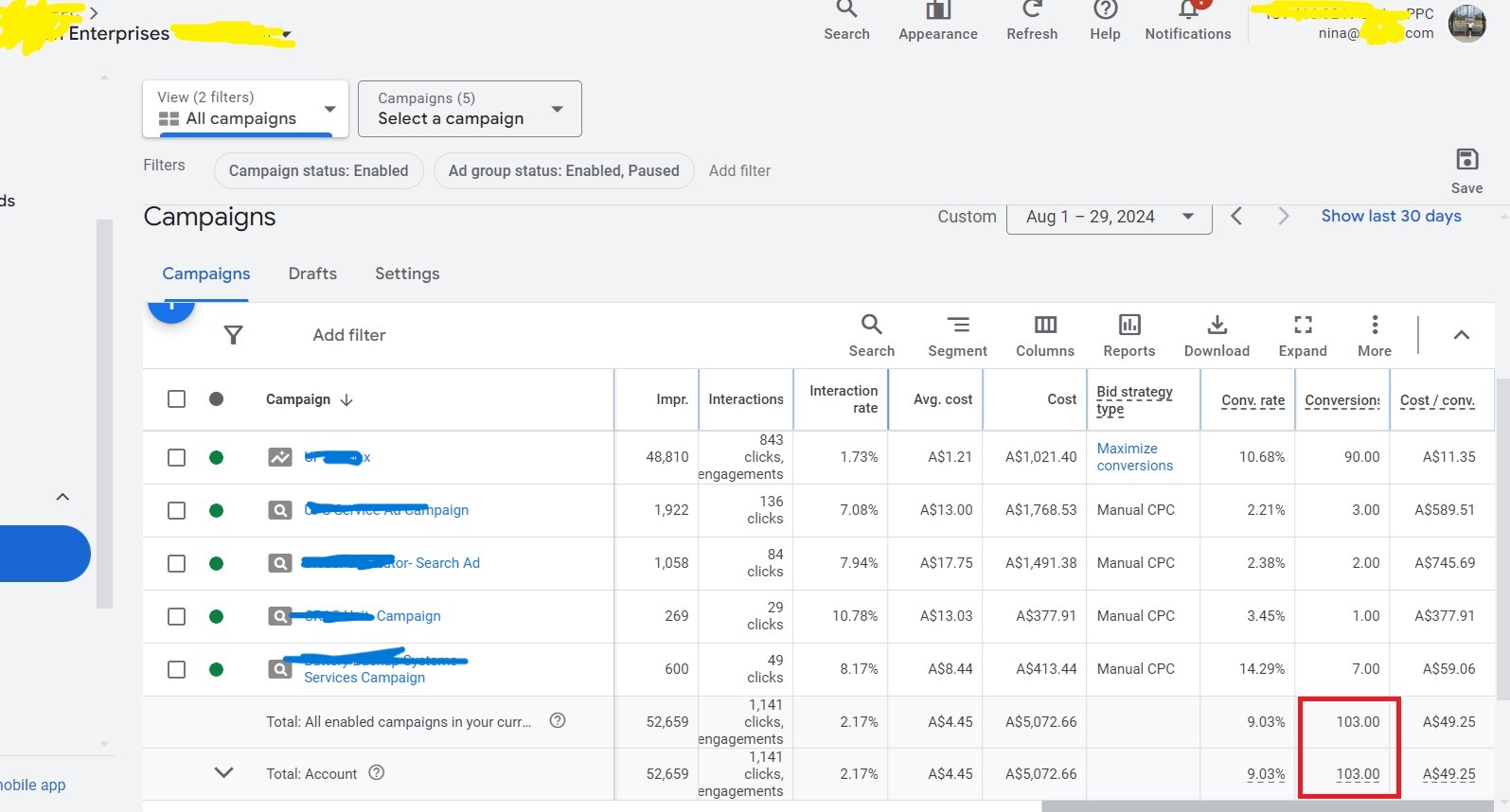Switch to the Drafts tab

point(312,274)
